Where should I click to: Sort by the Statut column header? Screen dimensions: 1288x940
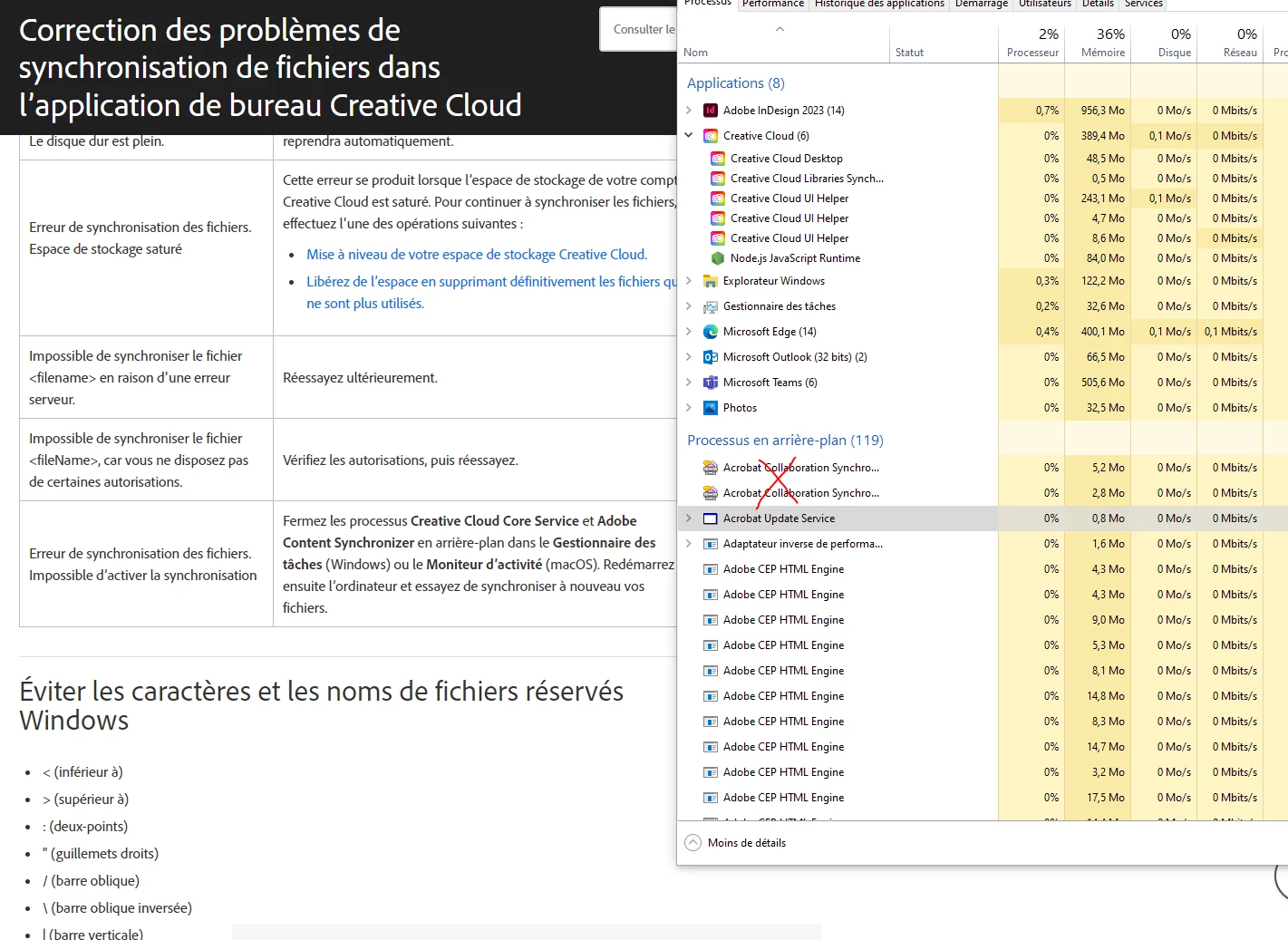[944, 43]
